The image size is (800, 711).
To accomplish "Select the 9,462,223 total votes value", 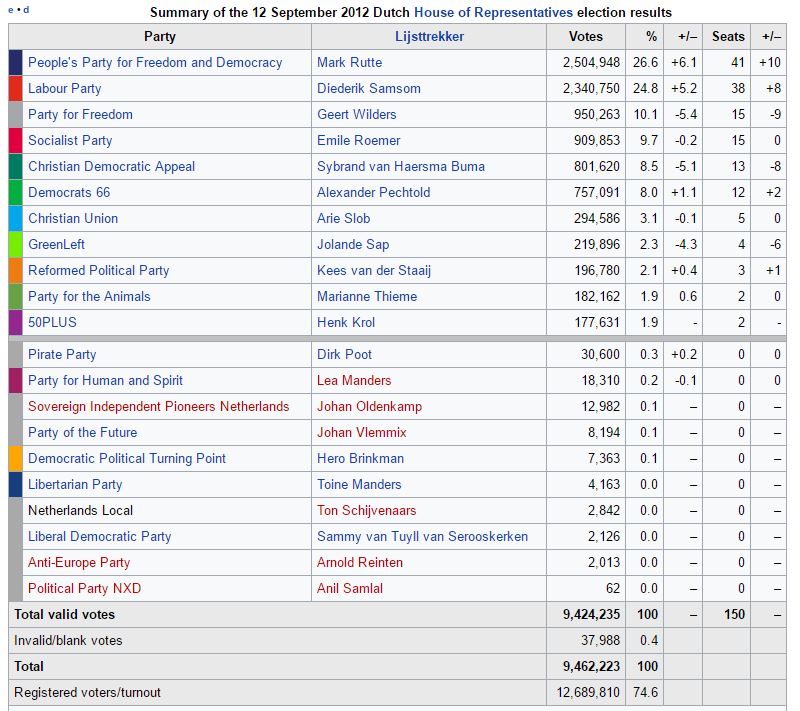I will pos(591,667).
